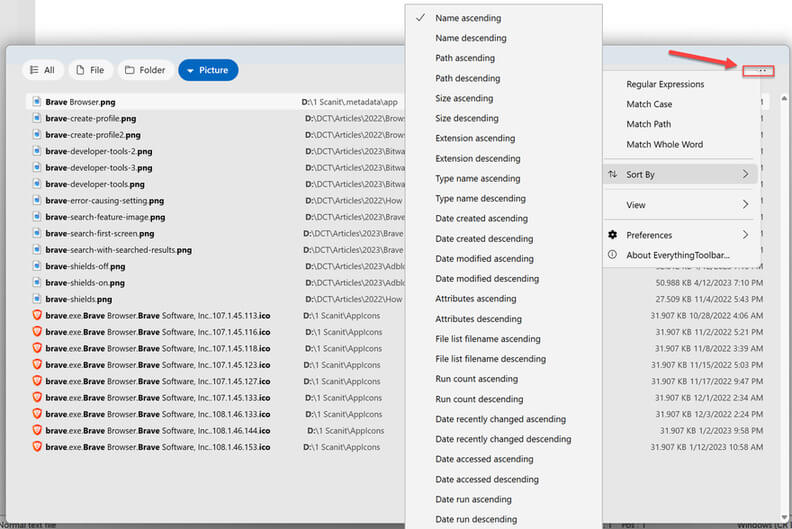This screenshot has width=792, height=529.
Task: Expand the Sort By submenu arrow
Action: (746, 174)
